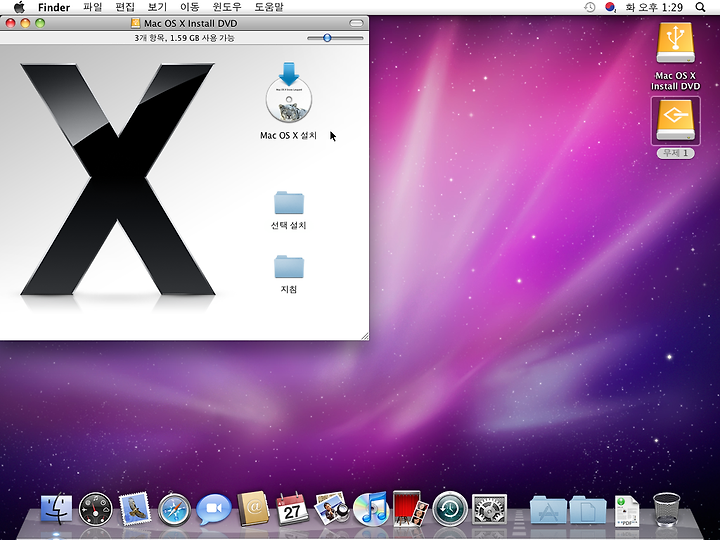The height and width of the screenshot is (540, 720).
Task: Launch Dashboard from the Dock
Action: click(x=96, y=509)
